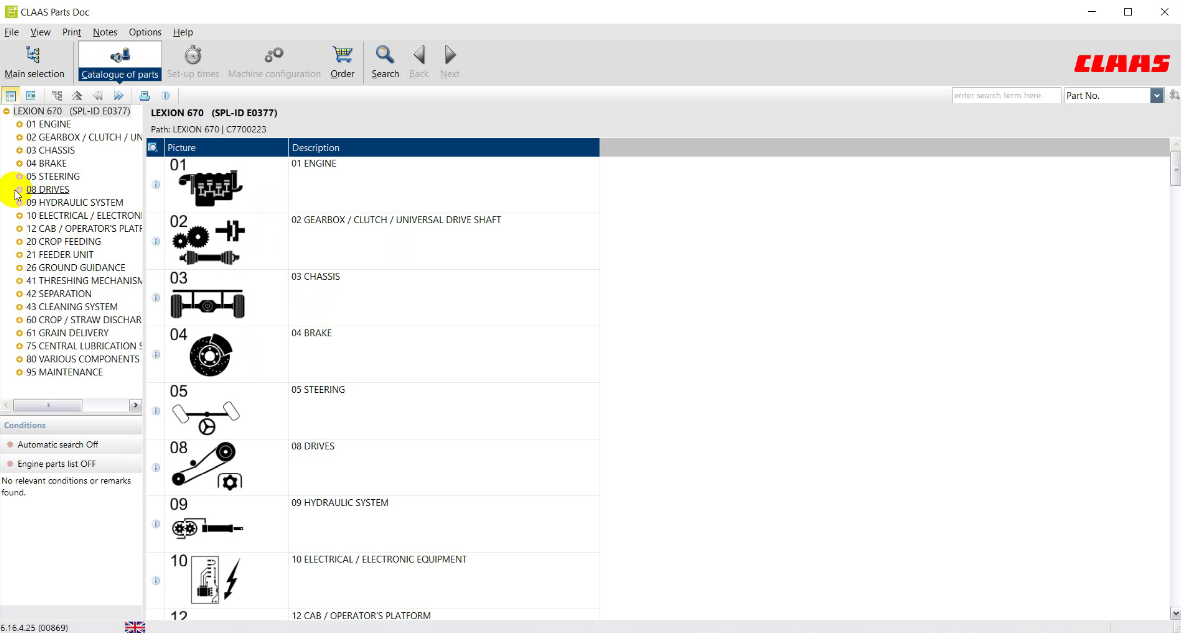The width and height of the screenshot is (1181, 633).
Task: Select 61 GRAIN DELIVERY in the tree
Action: 67,333
